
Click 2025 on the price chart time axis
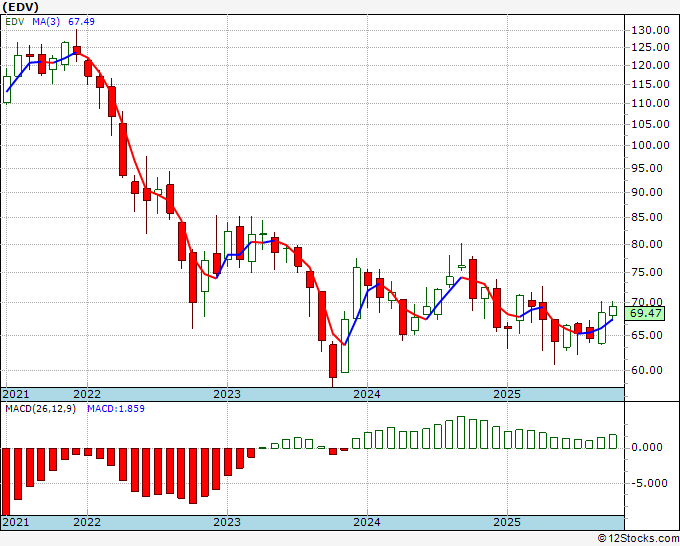pyautogui.click(x=507, y=394)
